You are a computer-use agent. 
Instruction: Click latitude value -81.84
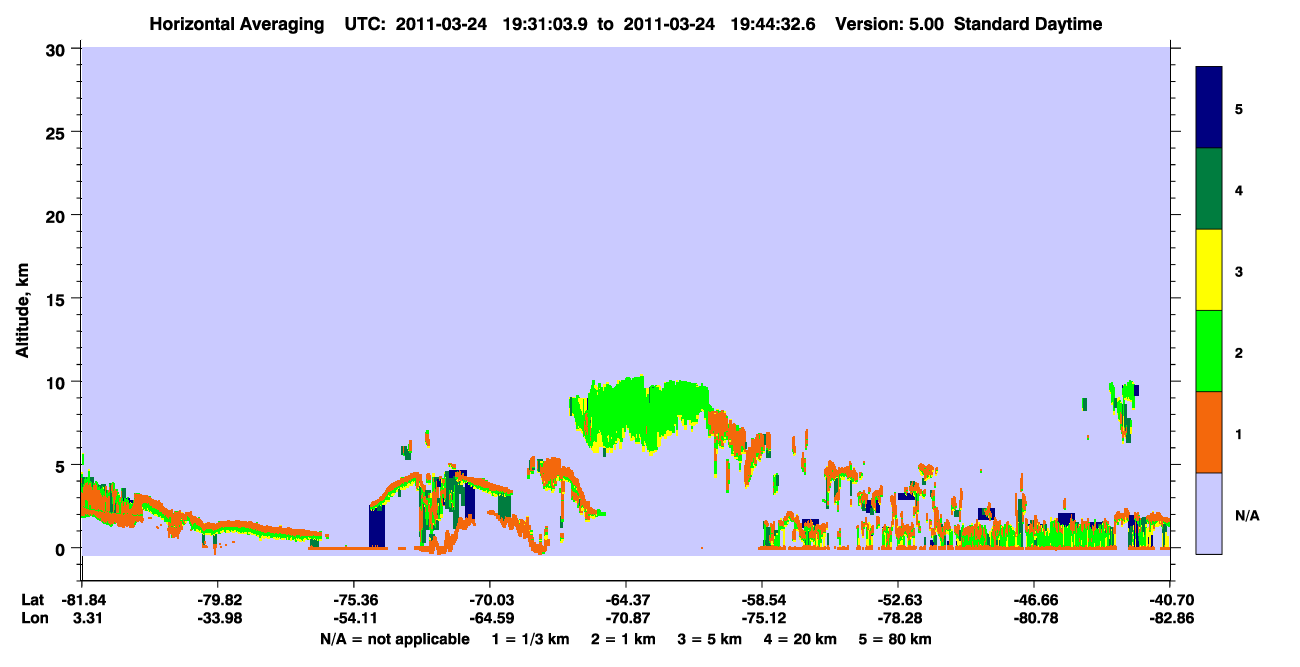click(82, 600)
